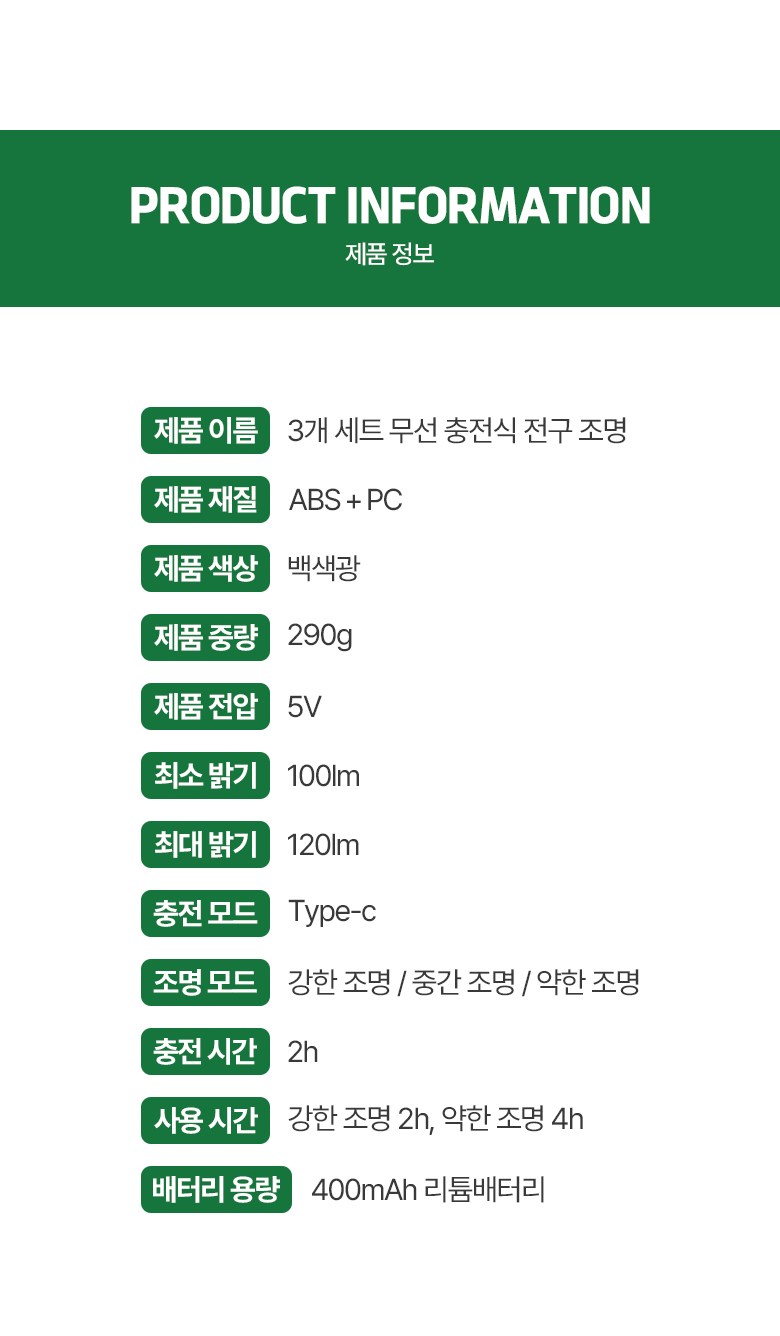Click the 120lm maximum brightness value

[x=323, y=845]
